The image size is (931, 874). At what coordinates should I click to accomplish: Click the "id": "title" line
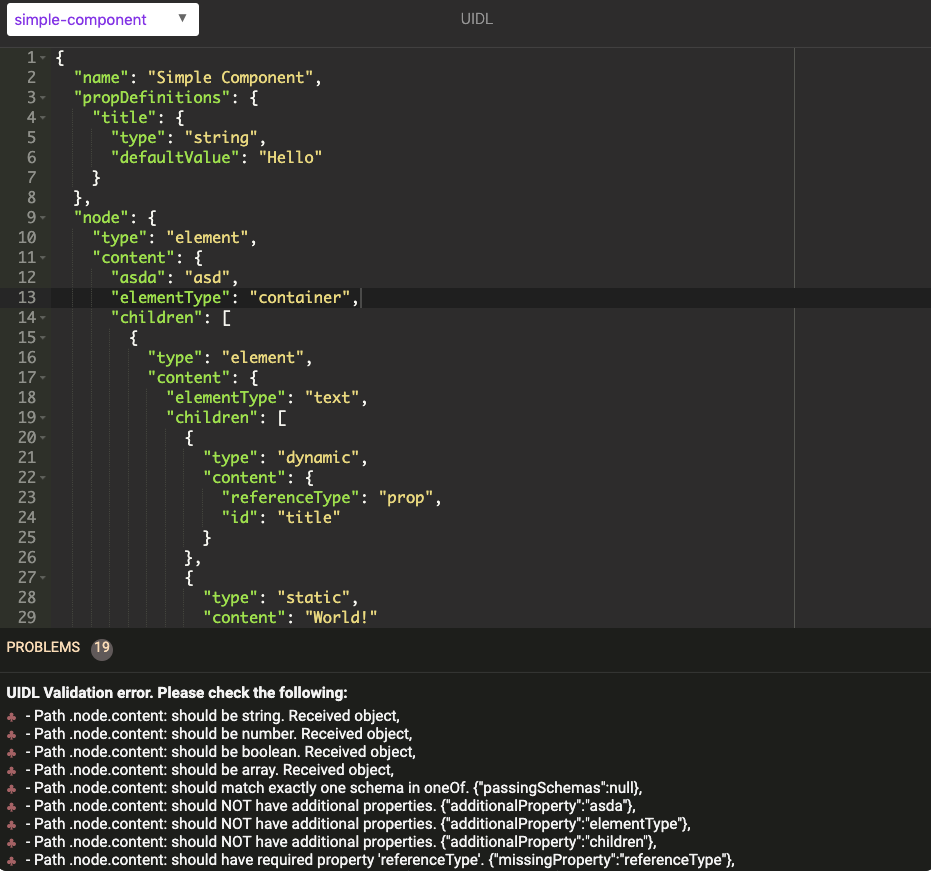[281, 518]
